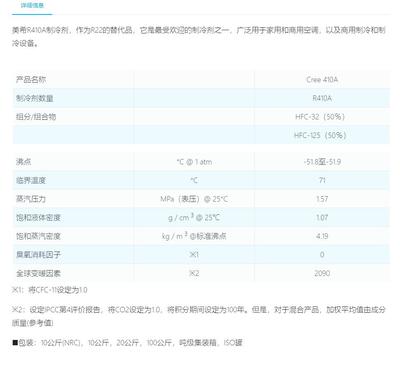The height and width of the screenshot is (368, 400).
Task: Click the 沸点 row label
Action: point(24,162)
